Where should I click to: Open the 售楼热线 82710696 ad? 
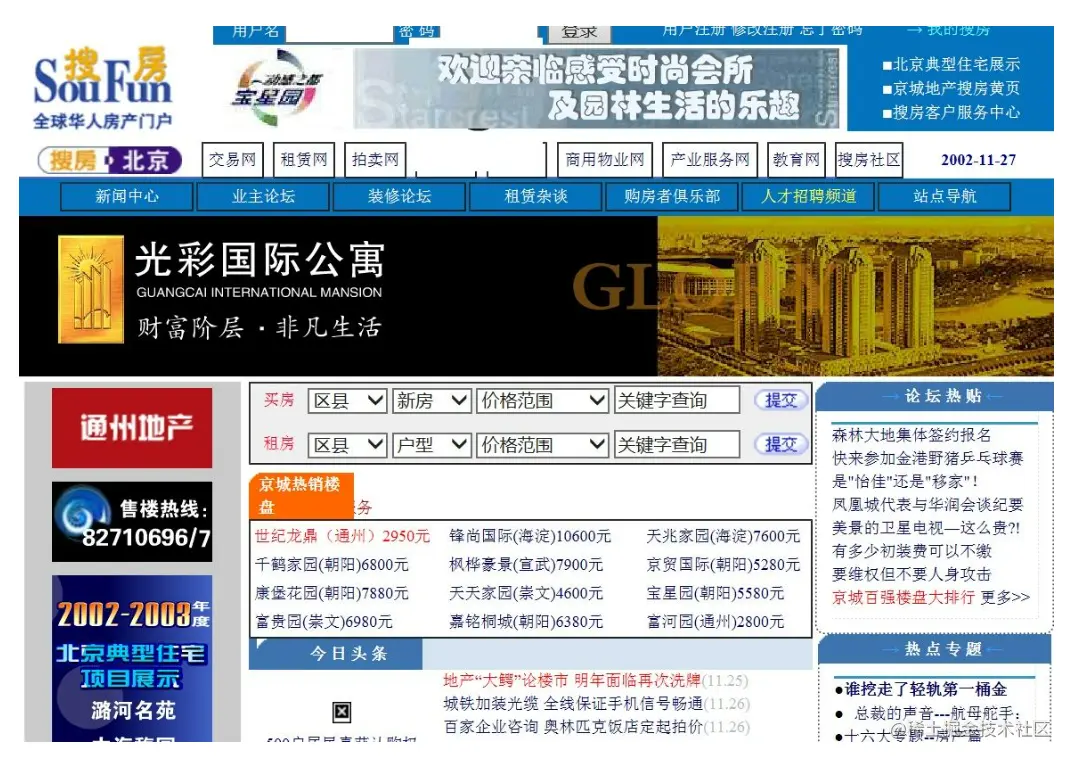[132, 522]
